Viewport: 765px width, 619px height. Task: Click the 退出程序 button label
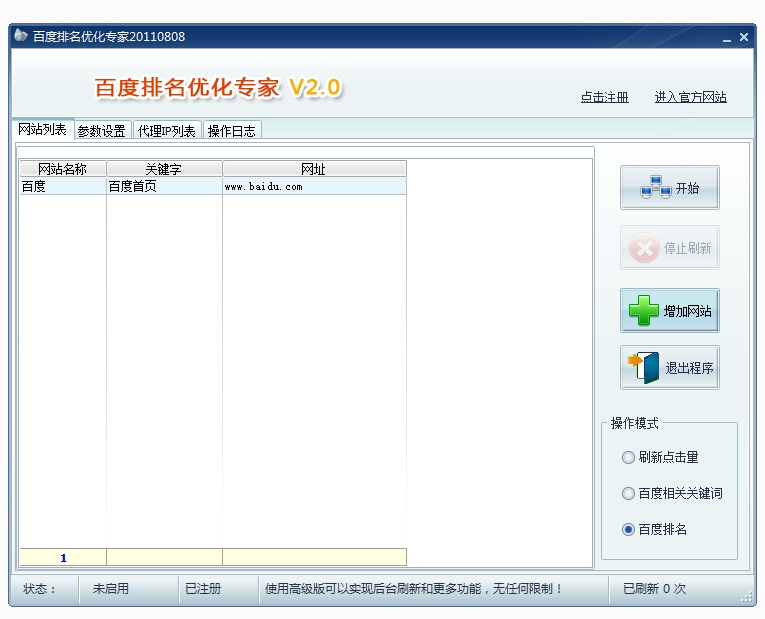pyautogui.click(x=689, y=368)
